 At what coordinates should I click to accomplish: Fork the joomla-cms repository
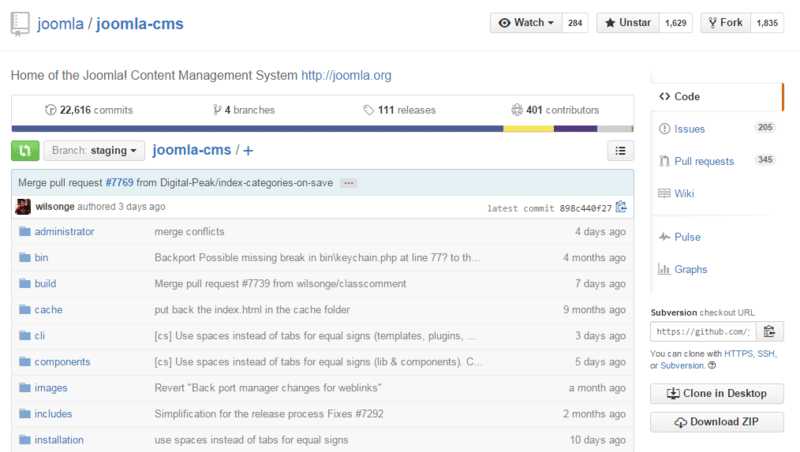725,23
